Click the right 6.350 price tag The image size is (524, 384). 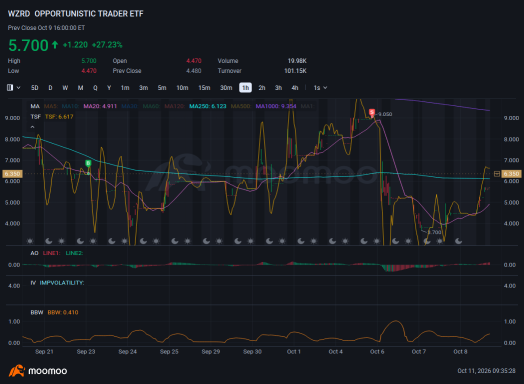[511, 174]
